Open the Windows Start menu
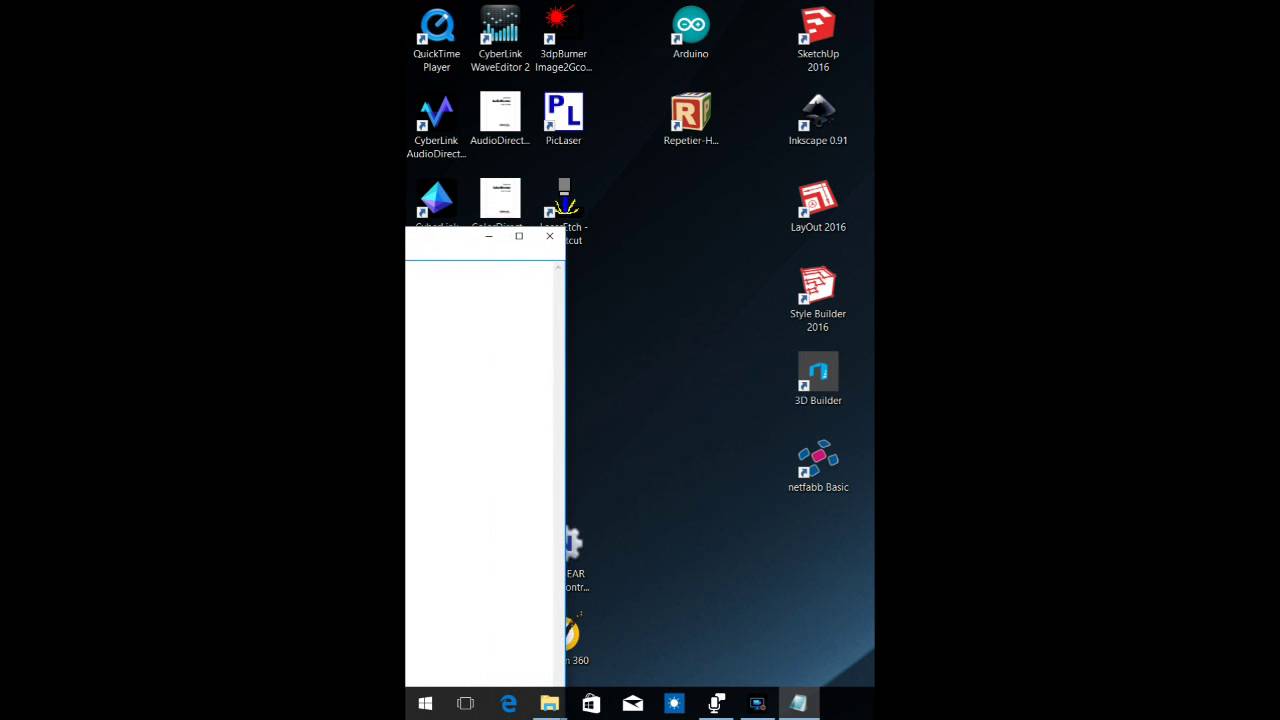 (425, 704)
